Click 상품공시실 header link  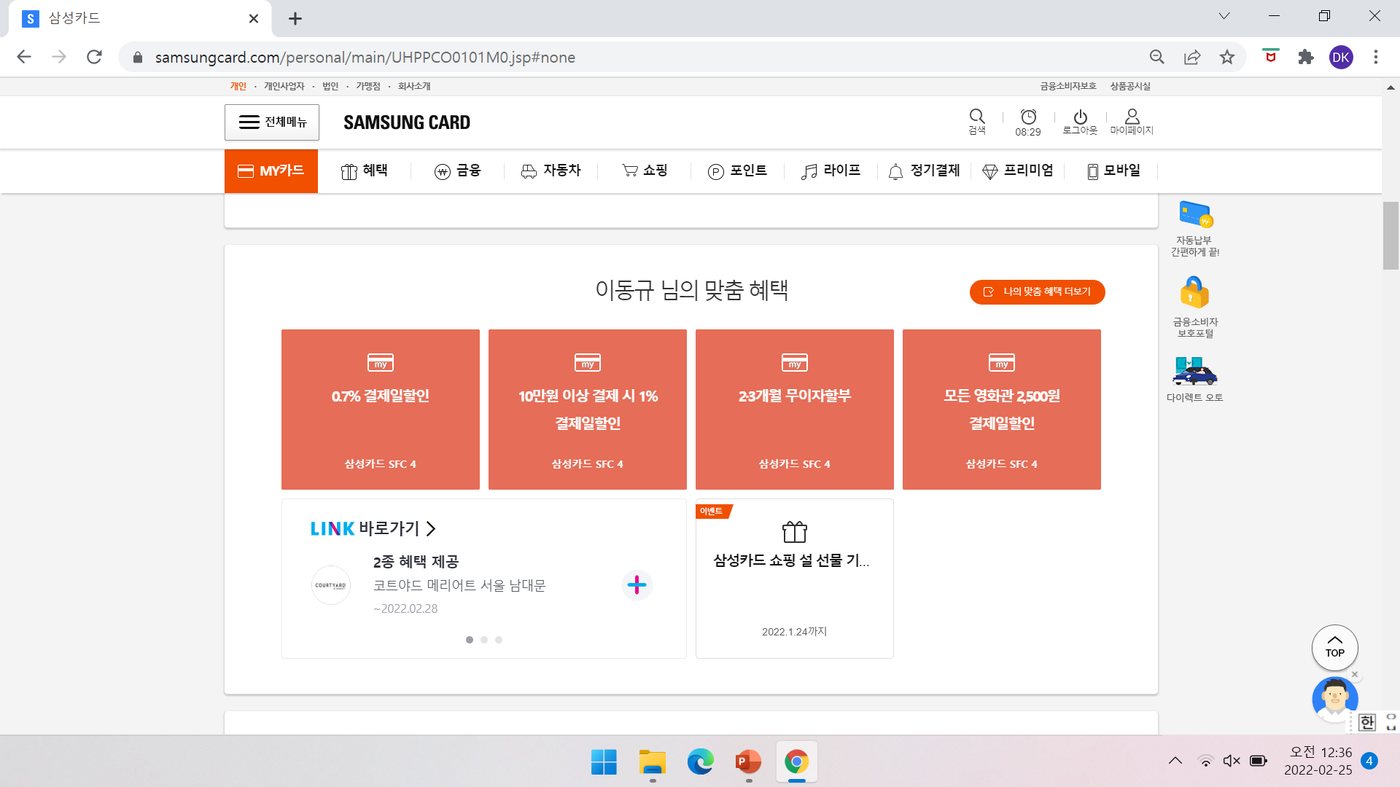pyautogui.click(x=1130, y=87)
